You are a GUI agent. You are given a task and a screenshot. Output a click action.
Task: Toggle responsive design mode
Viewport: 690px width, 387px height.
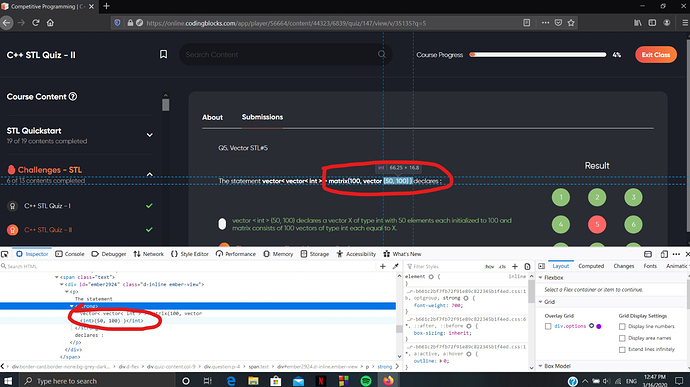664,254
